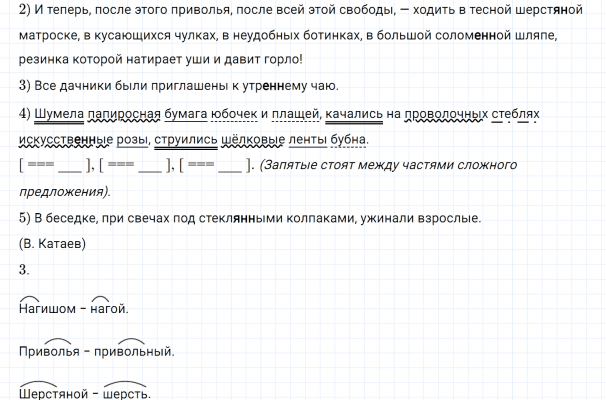Click the word "шерсть" on the last line
The width and height of the screenshot is (606, 400).
126,393
